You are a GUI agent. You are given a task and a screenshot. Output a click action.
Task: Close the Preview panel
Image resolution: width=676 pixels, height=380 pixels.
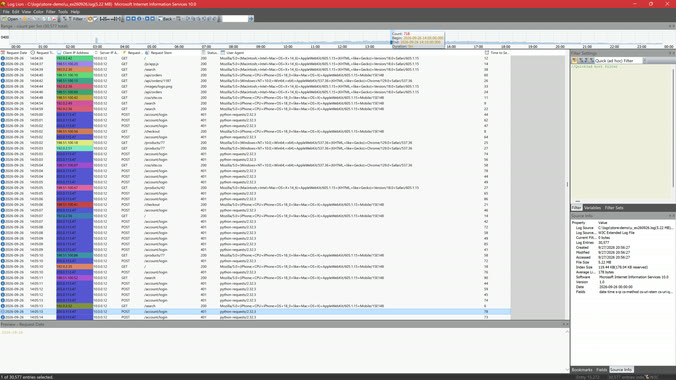(x=567, y=324)
